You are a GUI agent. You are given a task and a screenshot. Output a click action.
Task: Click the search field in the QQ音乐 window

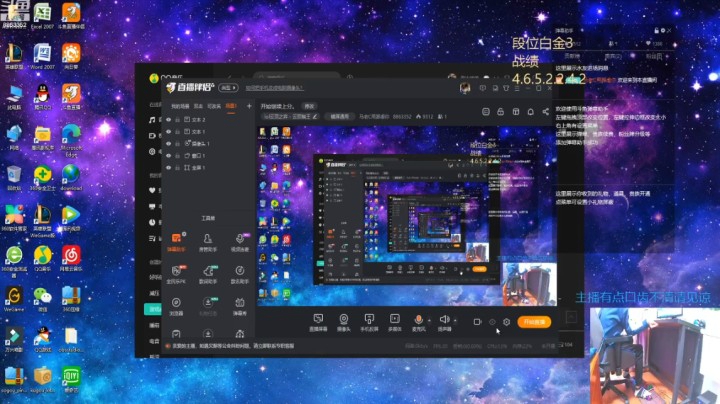click(x=296, y=77)
